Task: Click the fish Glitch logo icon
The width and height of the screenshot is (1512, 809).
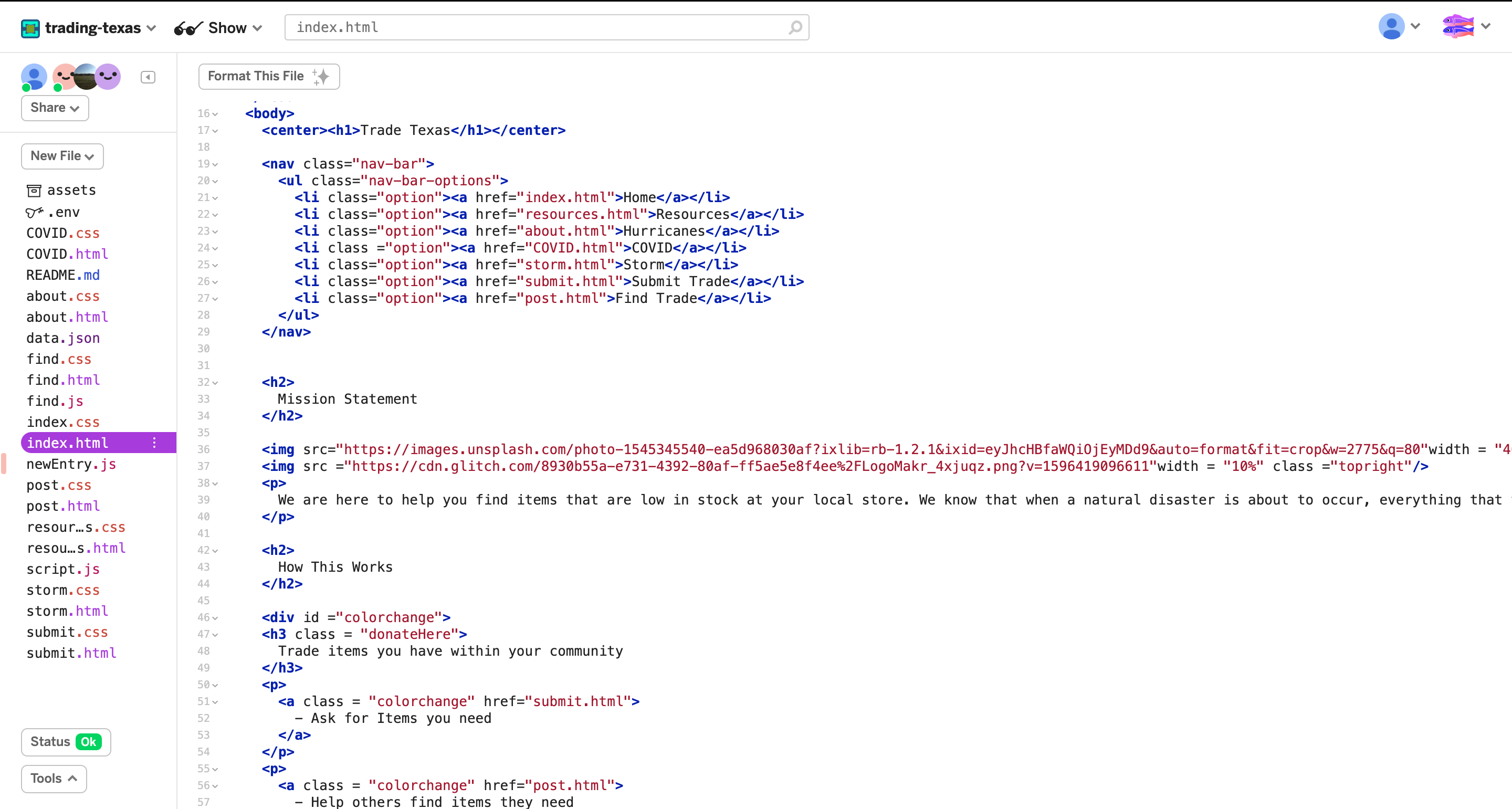Action: click(x=1457, y=26)
